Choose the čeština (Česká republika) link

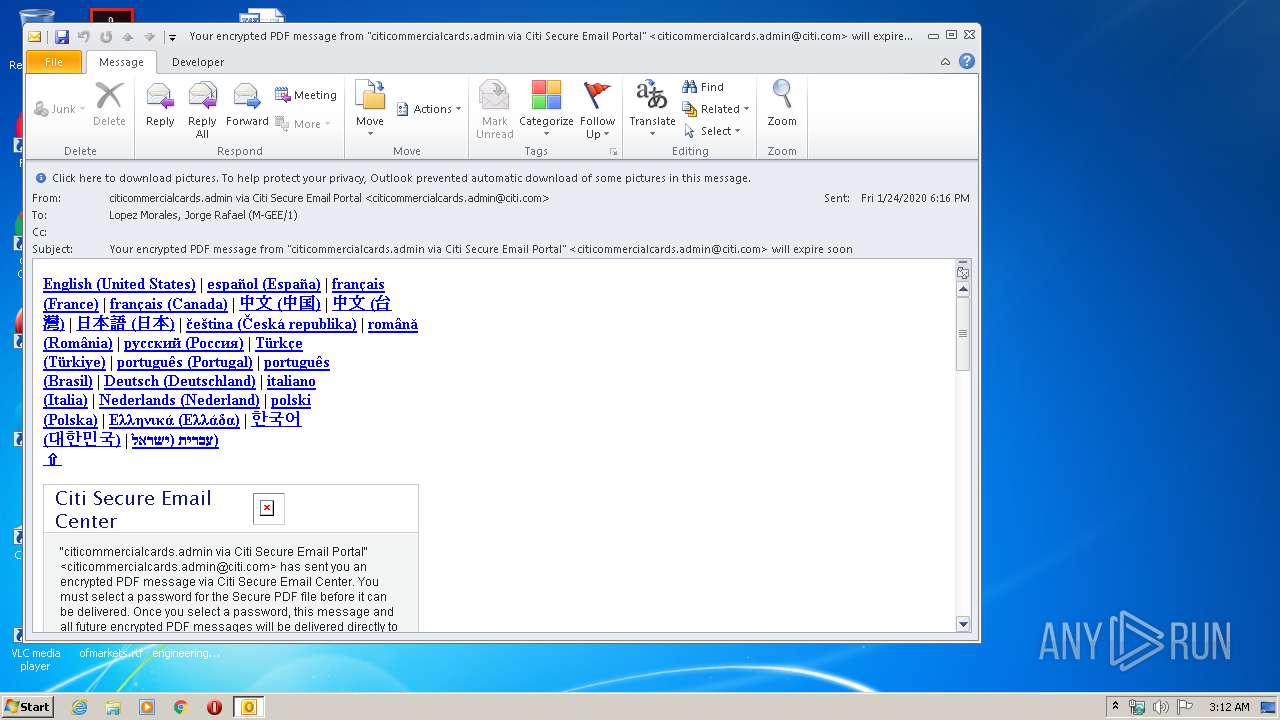(x=271, y=324)
